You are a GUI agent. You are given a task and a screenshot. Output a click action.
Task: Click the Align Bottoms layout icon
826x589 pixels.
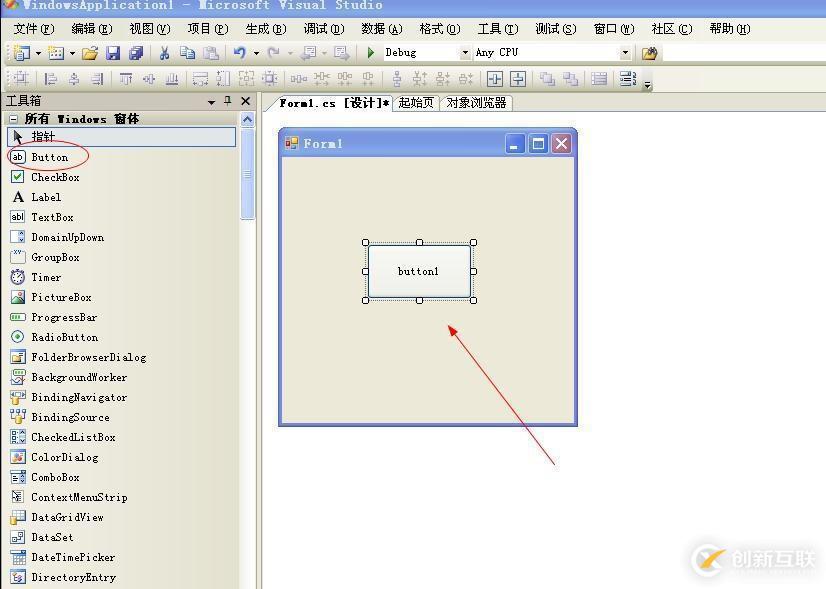click(172, 79)
